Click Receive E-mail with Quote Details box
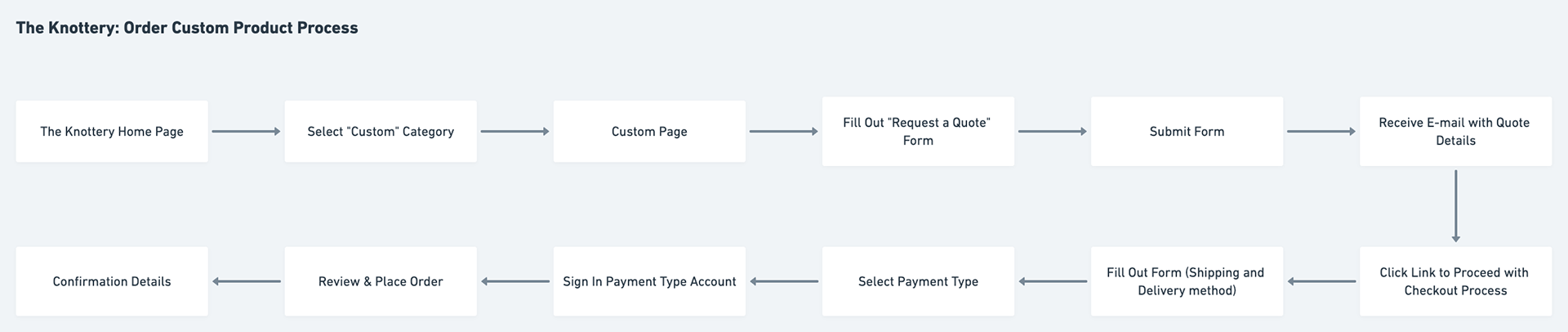1568x332 pixels. point(1455,132)
